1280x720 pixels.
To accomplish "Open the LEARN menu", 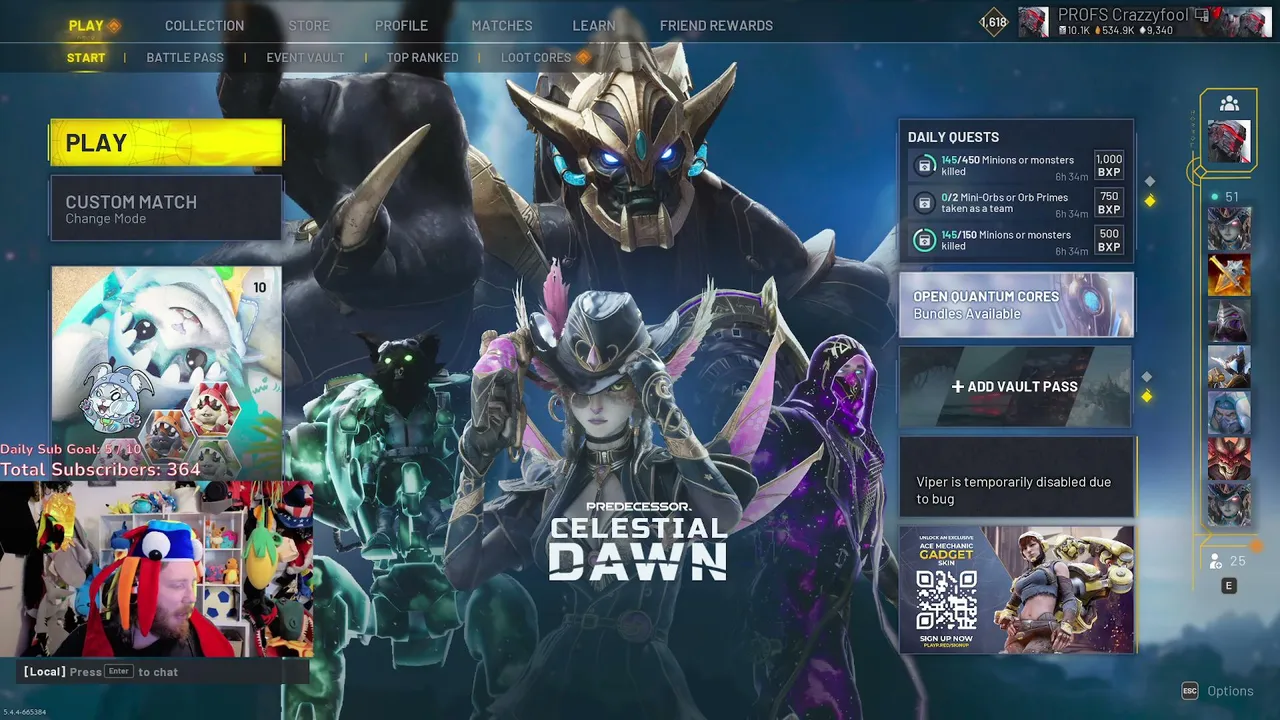I will [x=594, y=25].
